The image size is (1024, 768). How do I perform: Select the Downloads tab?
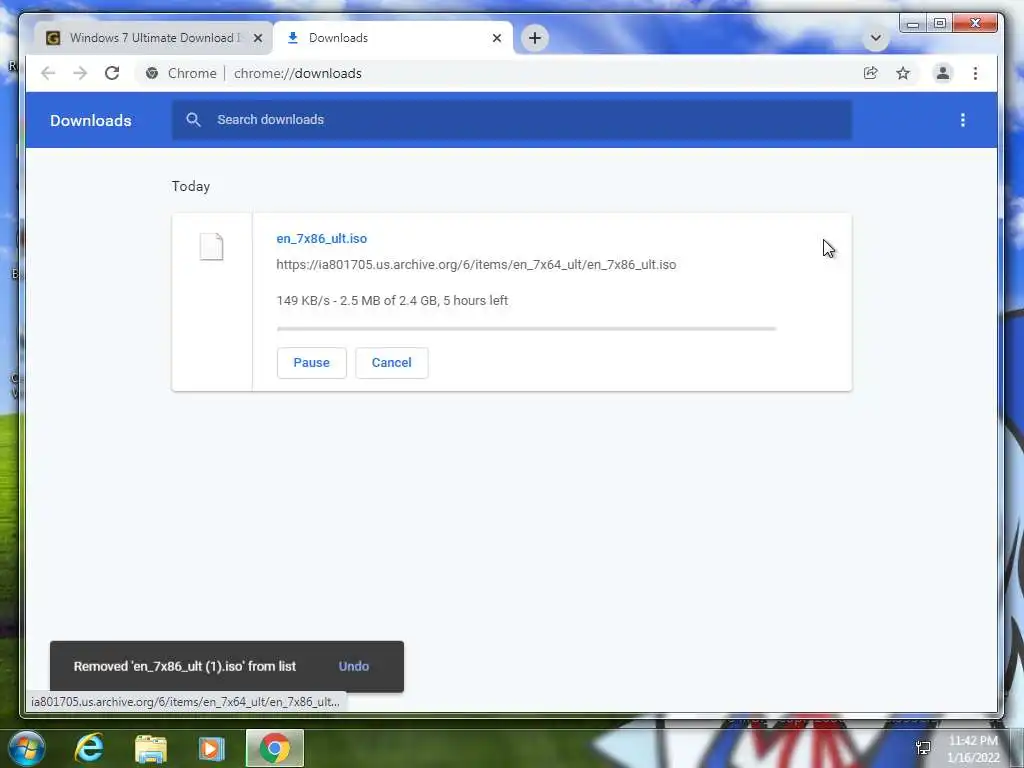(392, 38)
